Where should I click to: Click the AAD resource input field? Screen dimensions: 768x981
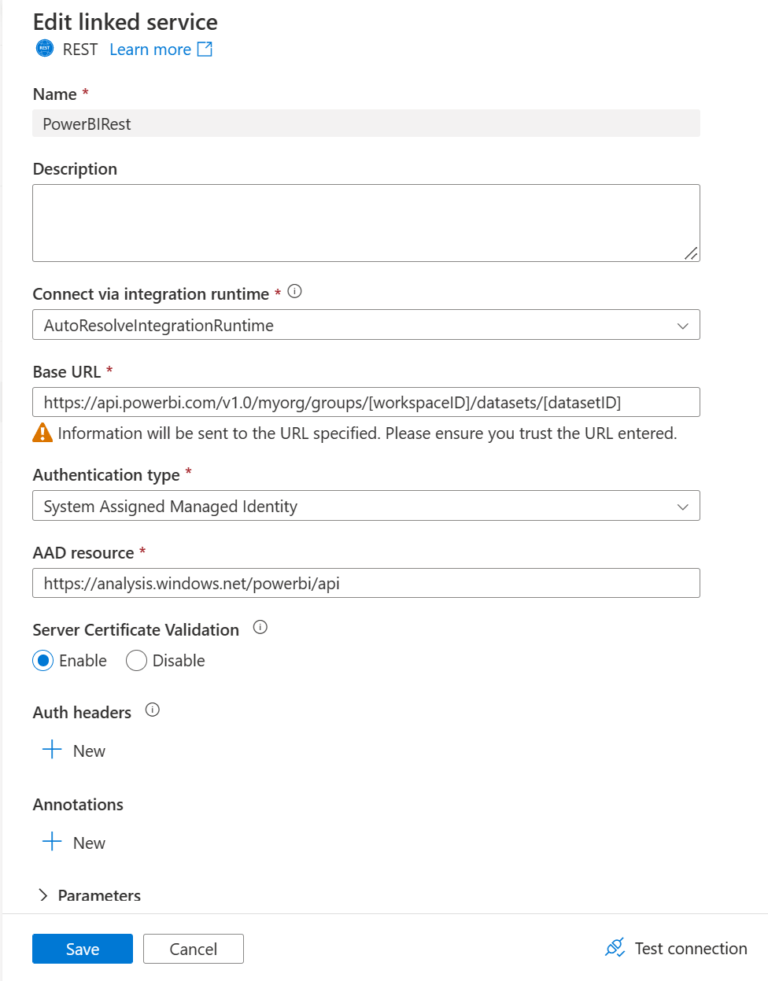tap(366, 583)
